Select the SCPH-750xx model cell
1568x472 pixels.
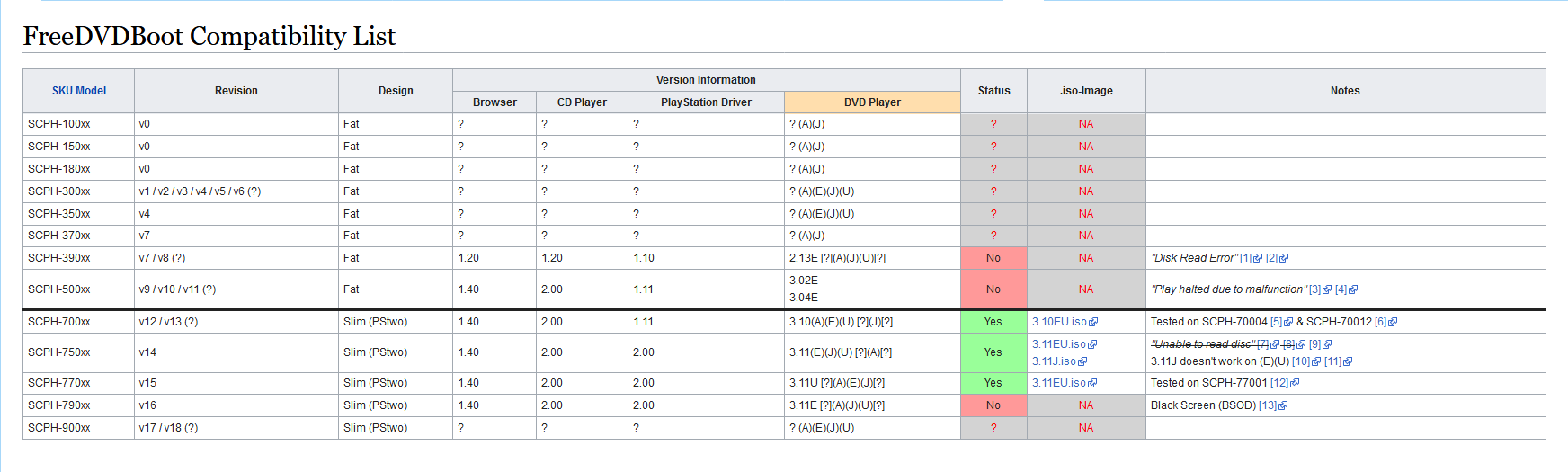[79, 352]
